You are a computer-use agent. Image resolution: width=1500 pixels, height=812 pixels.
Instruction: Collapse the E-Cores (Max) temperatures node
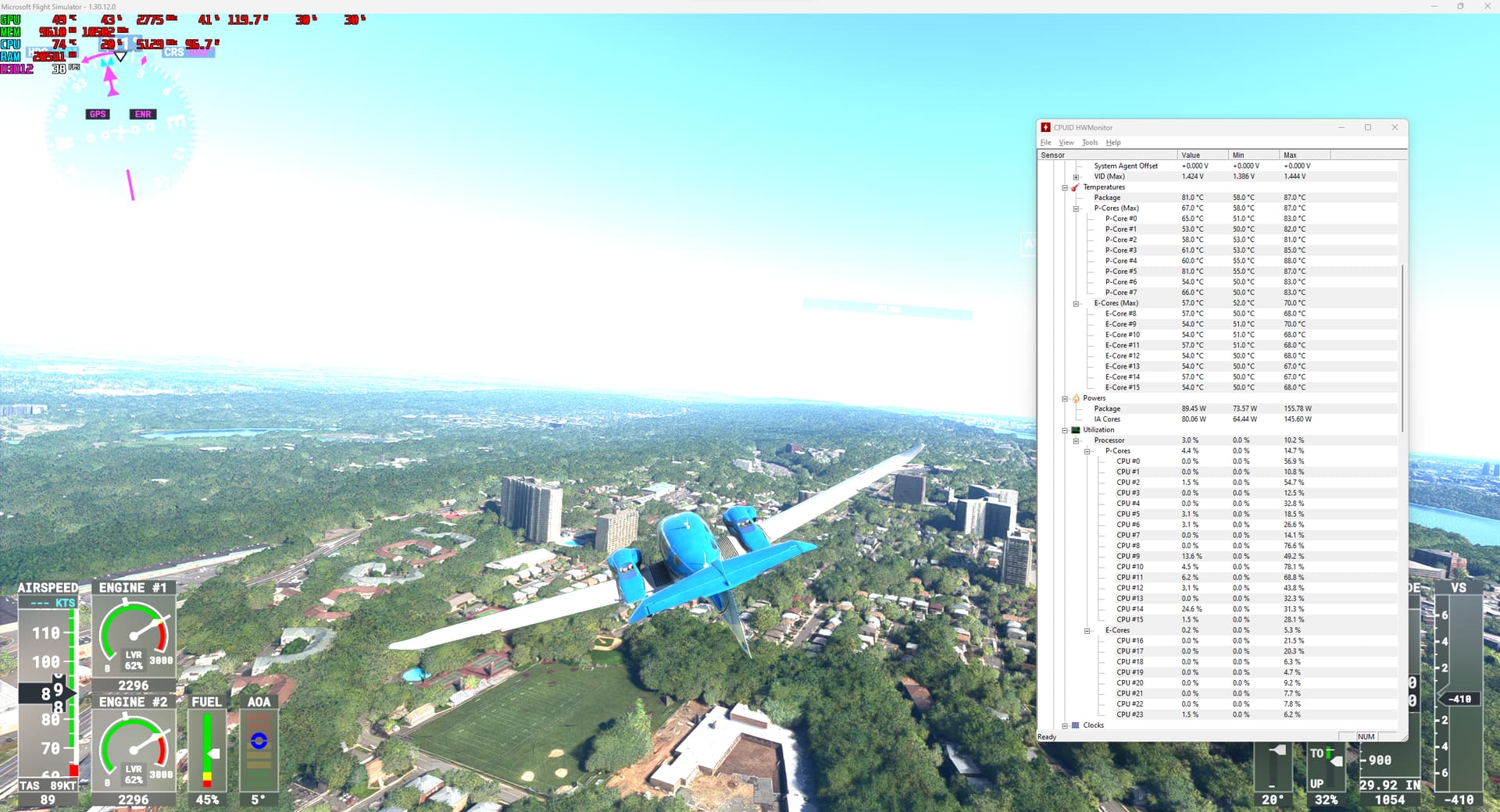1076,304
